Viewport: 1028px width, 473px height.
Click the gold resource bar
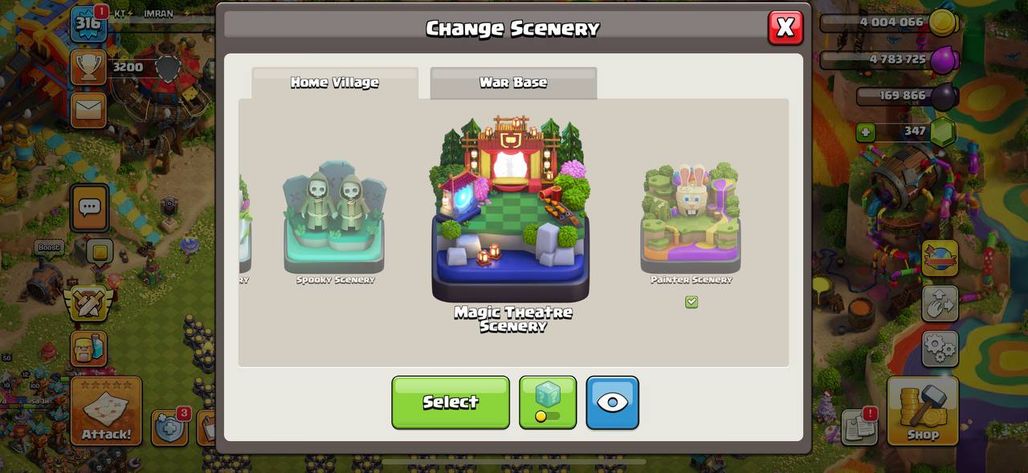pos(888,22)
